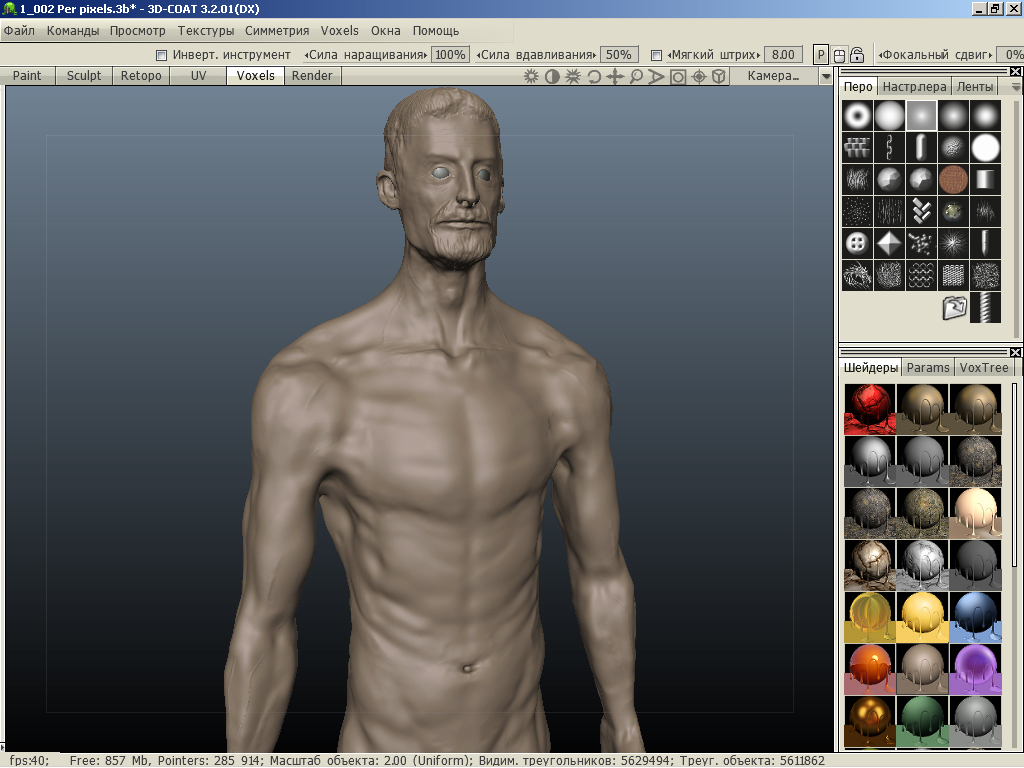Open the Симметрия menu
This screenshot has height=768, width=1024.
[x=277, y=31]
